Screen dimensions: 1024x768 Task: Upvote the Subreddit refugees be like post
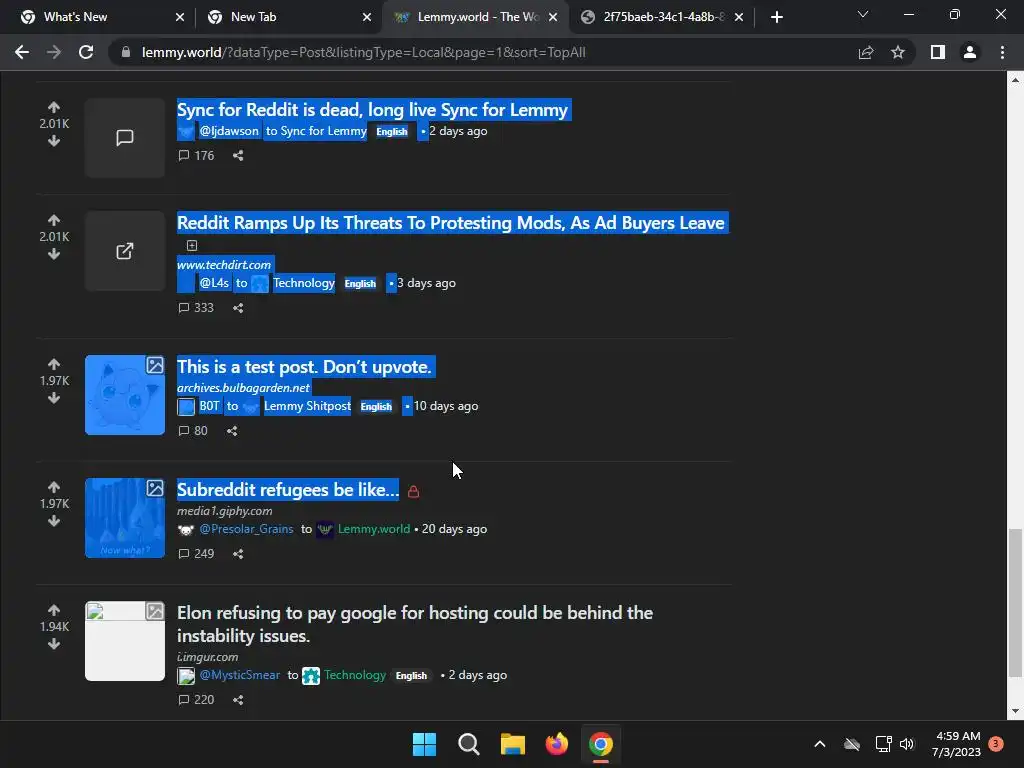(x=54, y=487)
